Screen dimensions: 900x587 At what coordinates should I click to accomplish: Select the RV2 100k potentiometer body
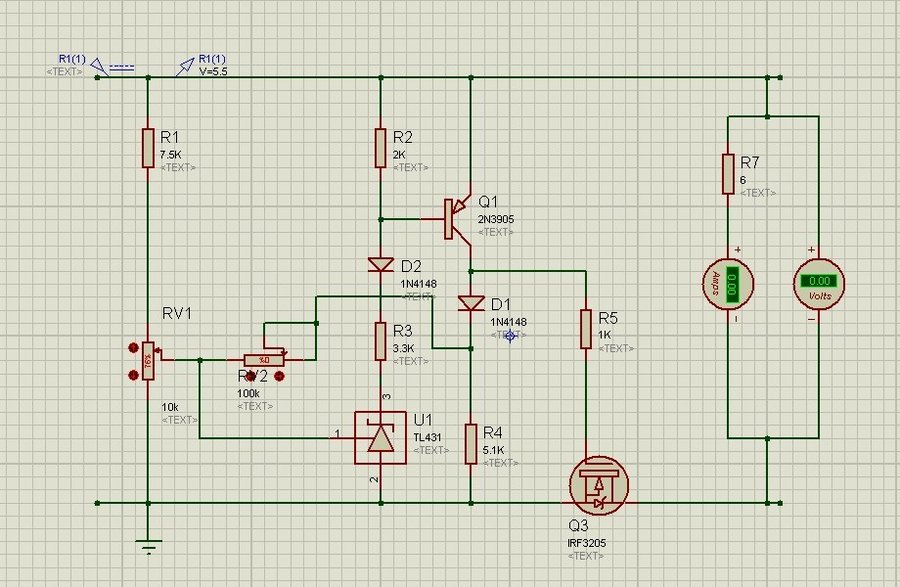coord(264,358)
